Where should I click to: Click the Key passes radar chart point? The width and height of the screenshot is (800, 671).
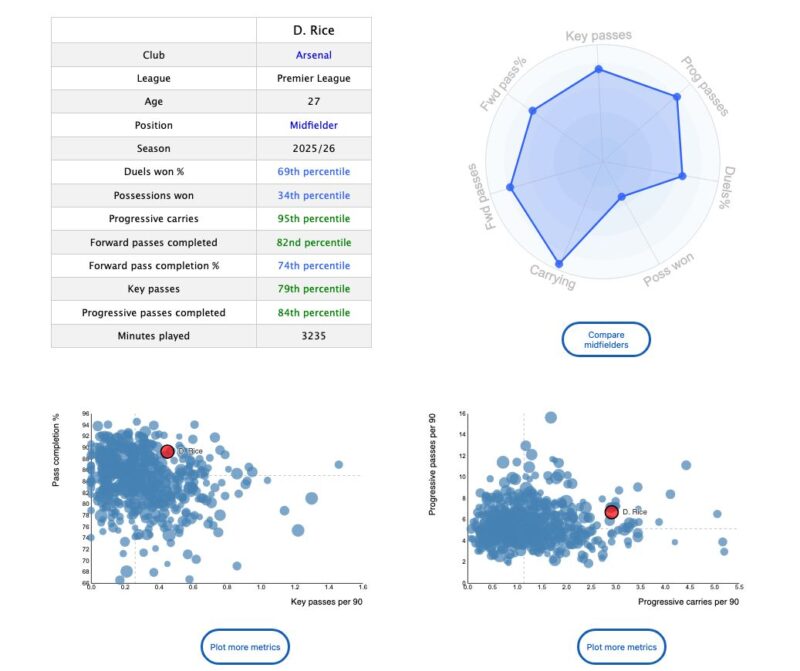(x=598, y=69)
